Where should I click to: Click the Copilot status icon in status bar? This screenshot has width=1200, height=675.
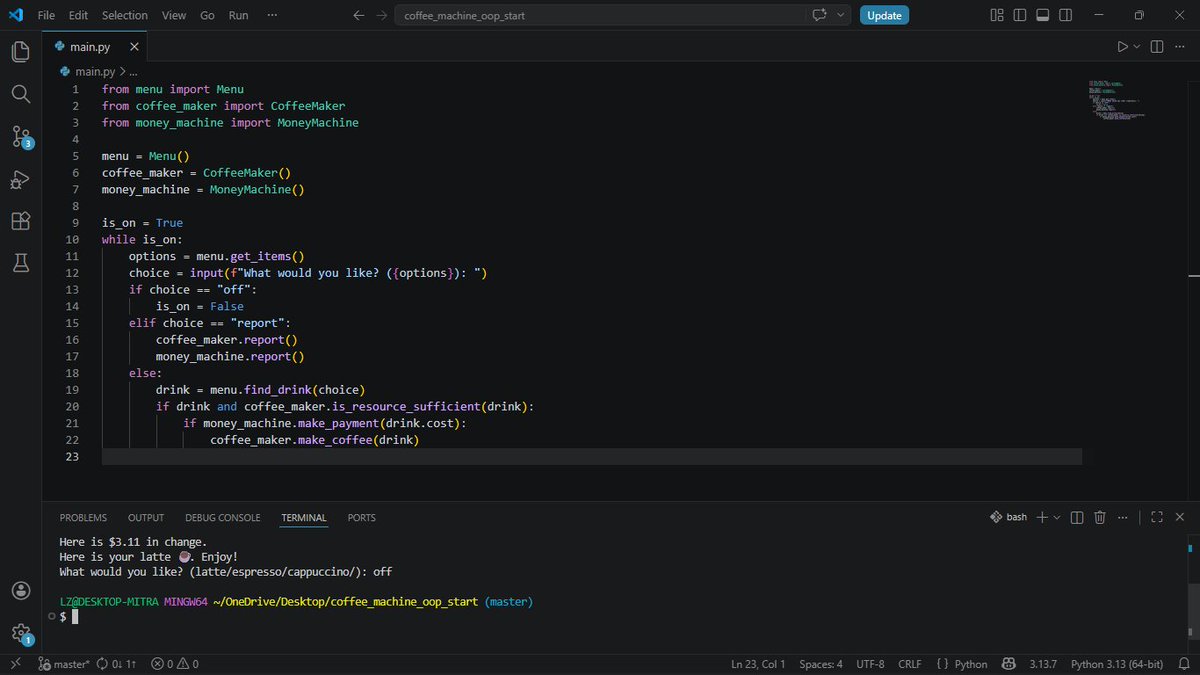(x=1010, y=664)
